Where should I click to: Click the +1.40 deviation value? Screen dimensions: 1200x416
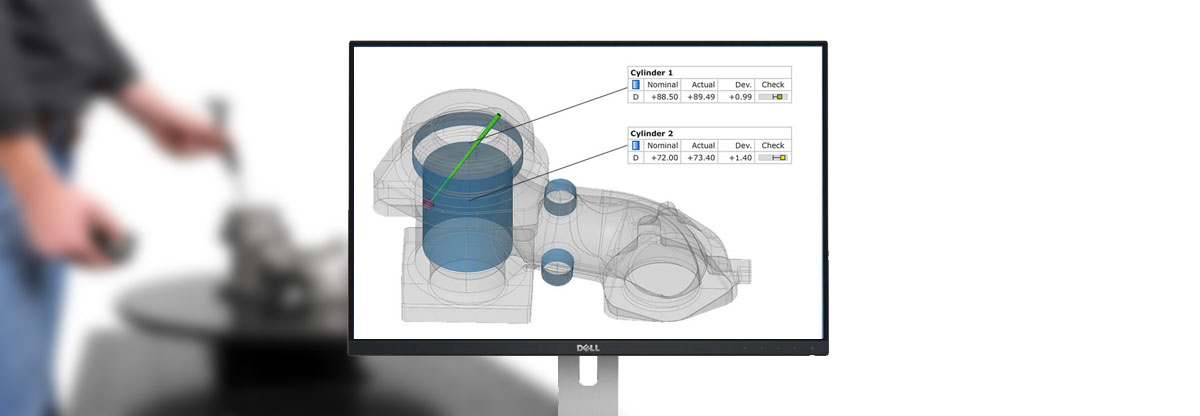pos(740,157)
